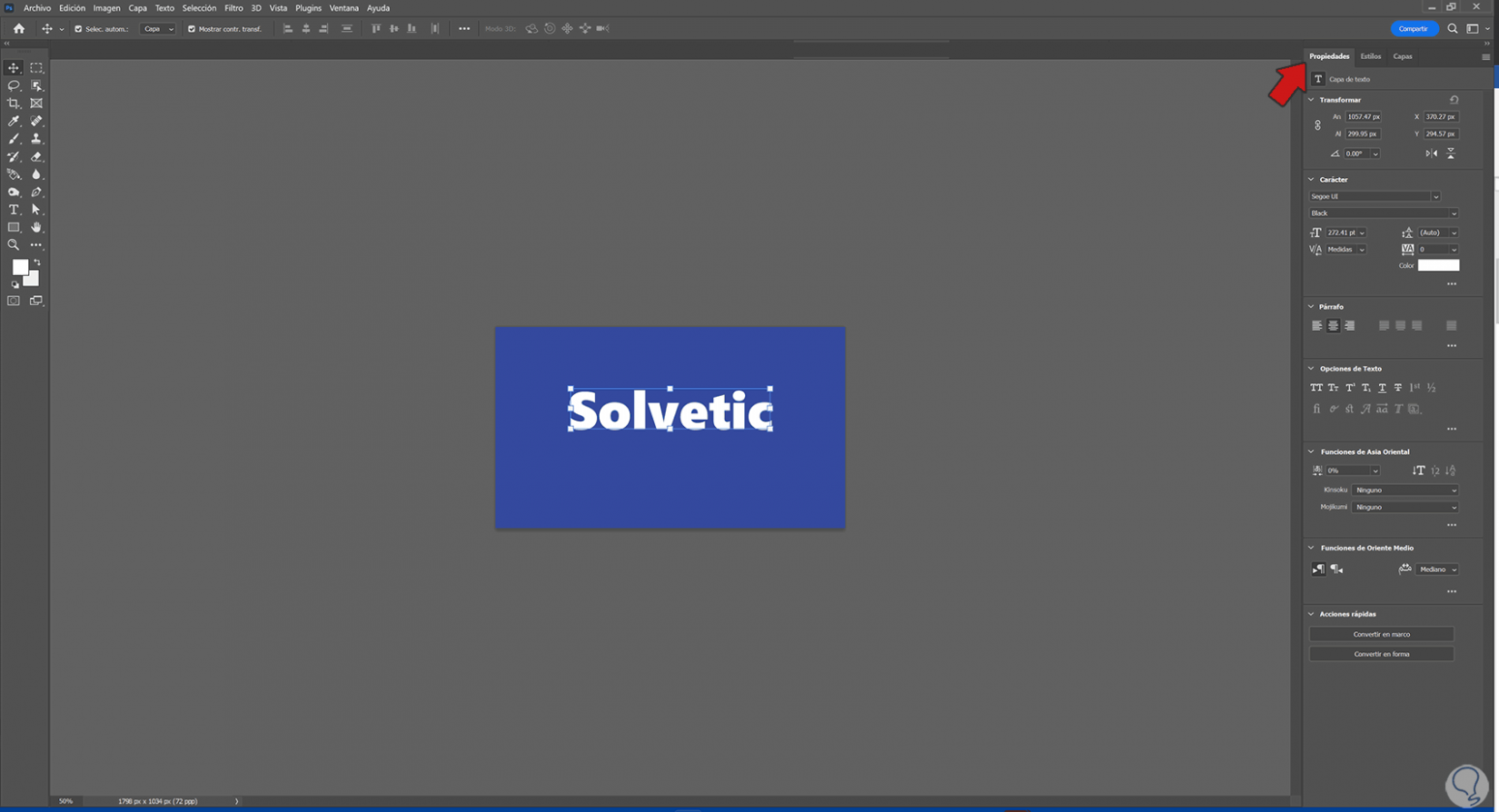Click the Solvetic text on canvas
This screenshot has height=812, width=1499.
tap(670, 411)
